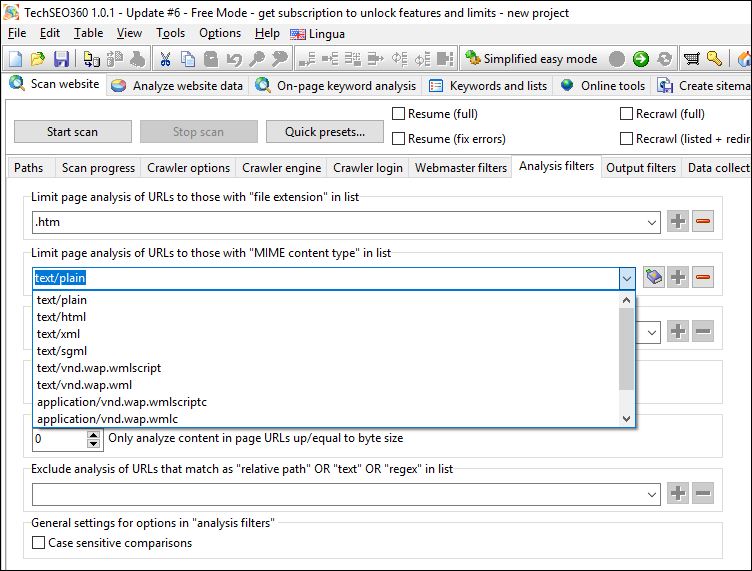Switch to the Crawler options tab

coord(188,168)
